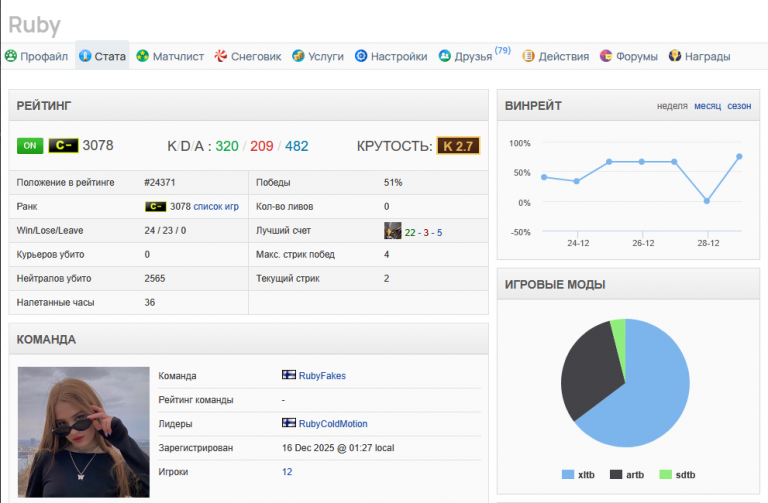The width and height of the screenshot is (768, 503).
Task: Show winrate for месяц
Action: tap(707, 106)
